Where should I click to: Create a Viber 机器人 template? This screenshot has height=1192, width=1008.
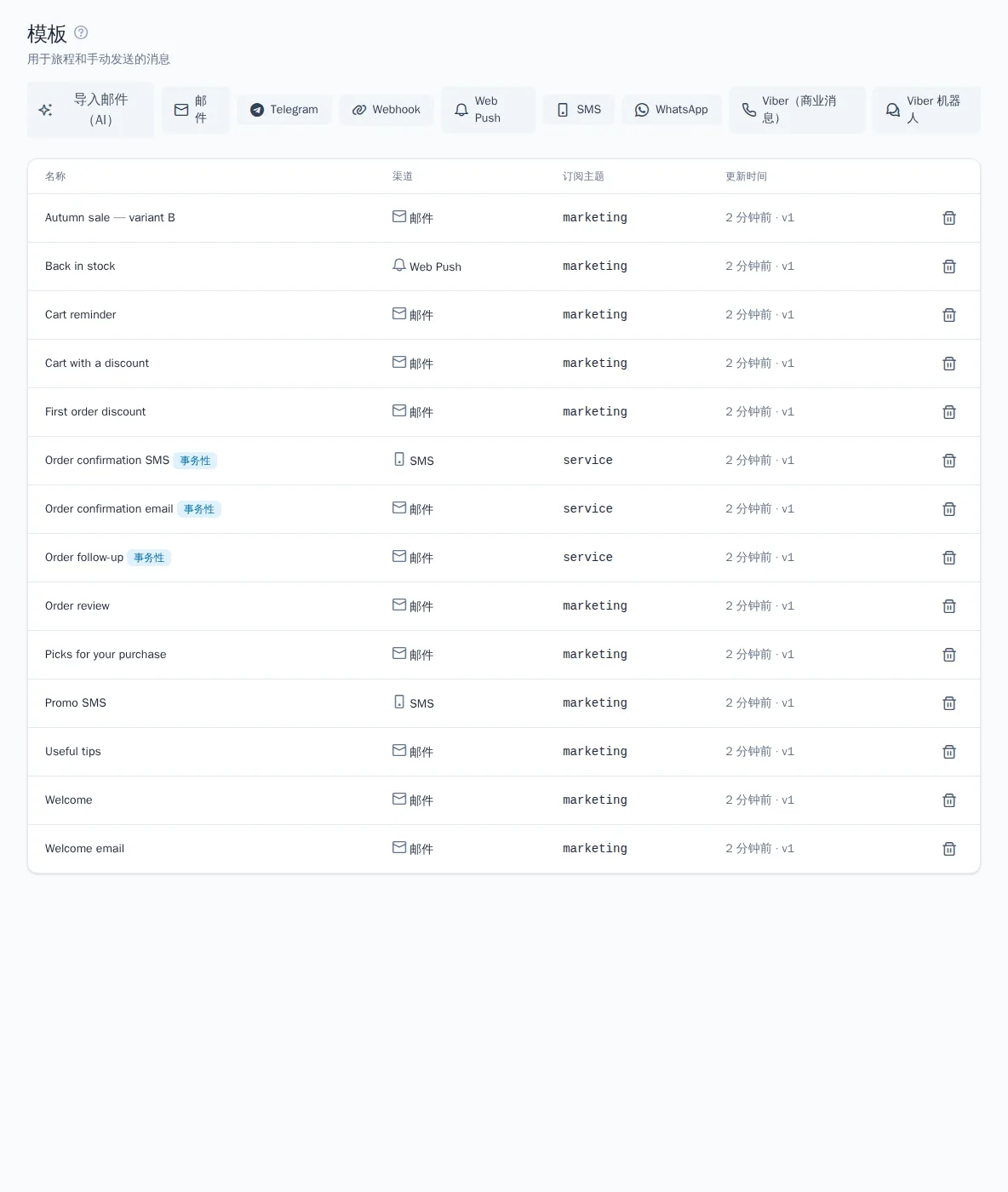[x=926, y=110]
